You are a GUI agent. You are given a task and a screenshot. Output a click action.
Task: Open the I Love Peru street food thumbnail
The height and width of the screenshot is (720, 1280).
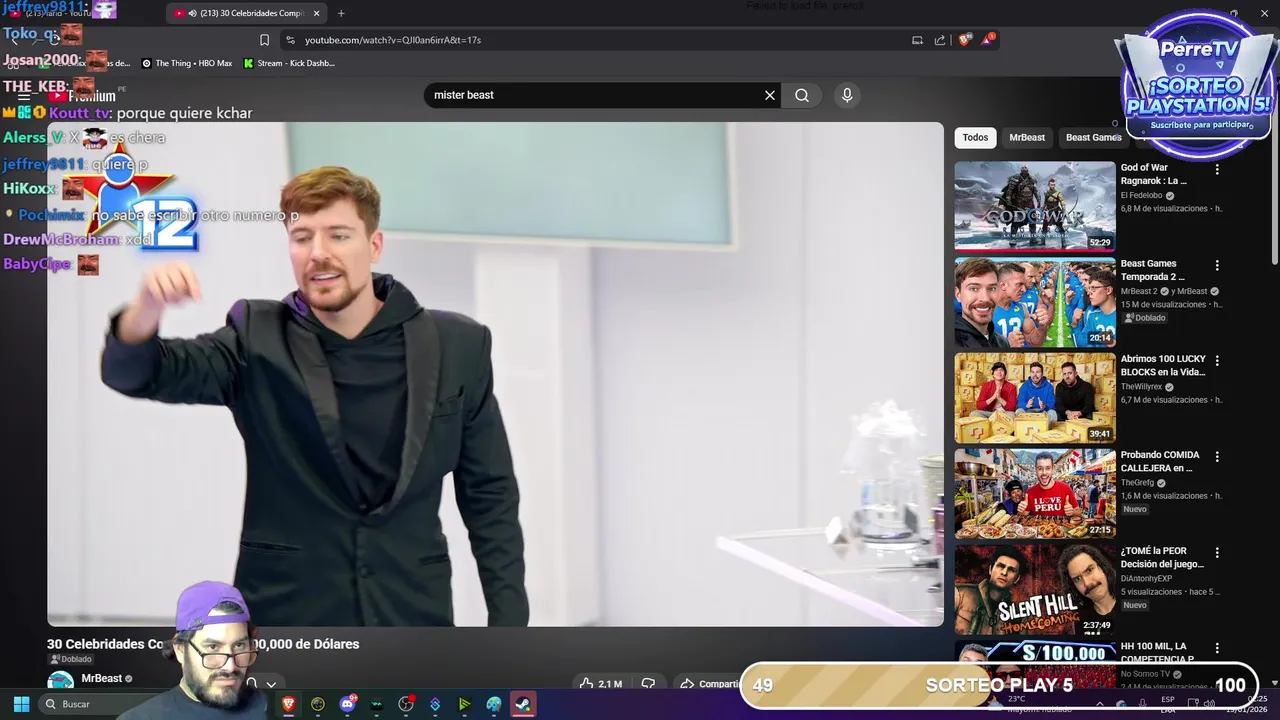1034,493
